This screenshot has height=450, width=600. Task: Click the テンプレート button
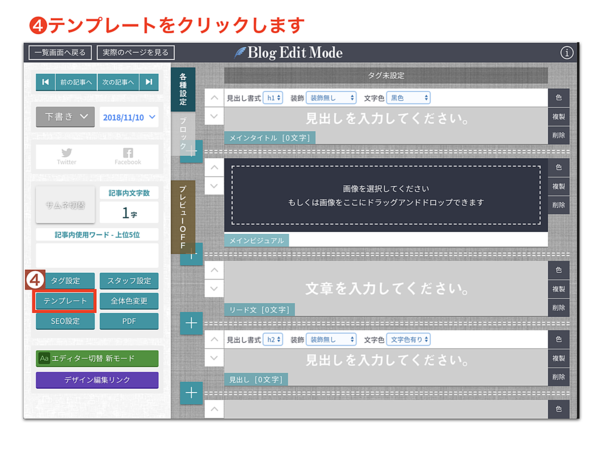pyautogui.click(x=65, y=301)
